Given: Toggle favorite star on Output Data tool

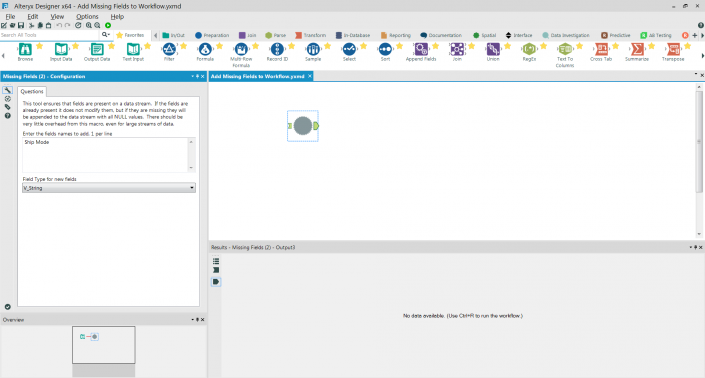Looking at the screenshot, I should (112, 46).
